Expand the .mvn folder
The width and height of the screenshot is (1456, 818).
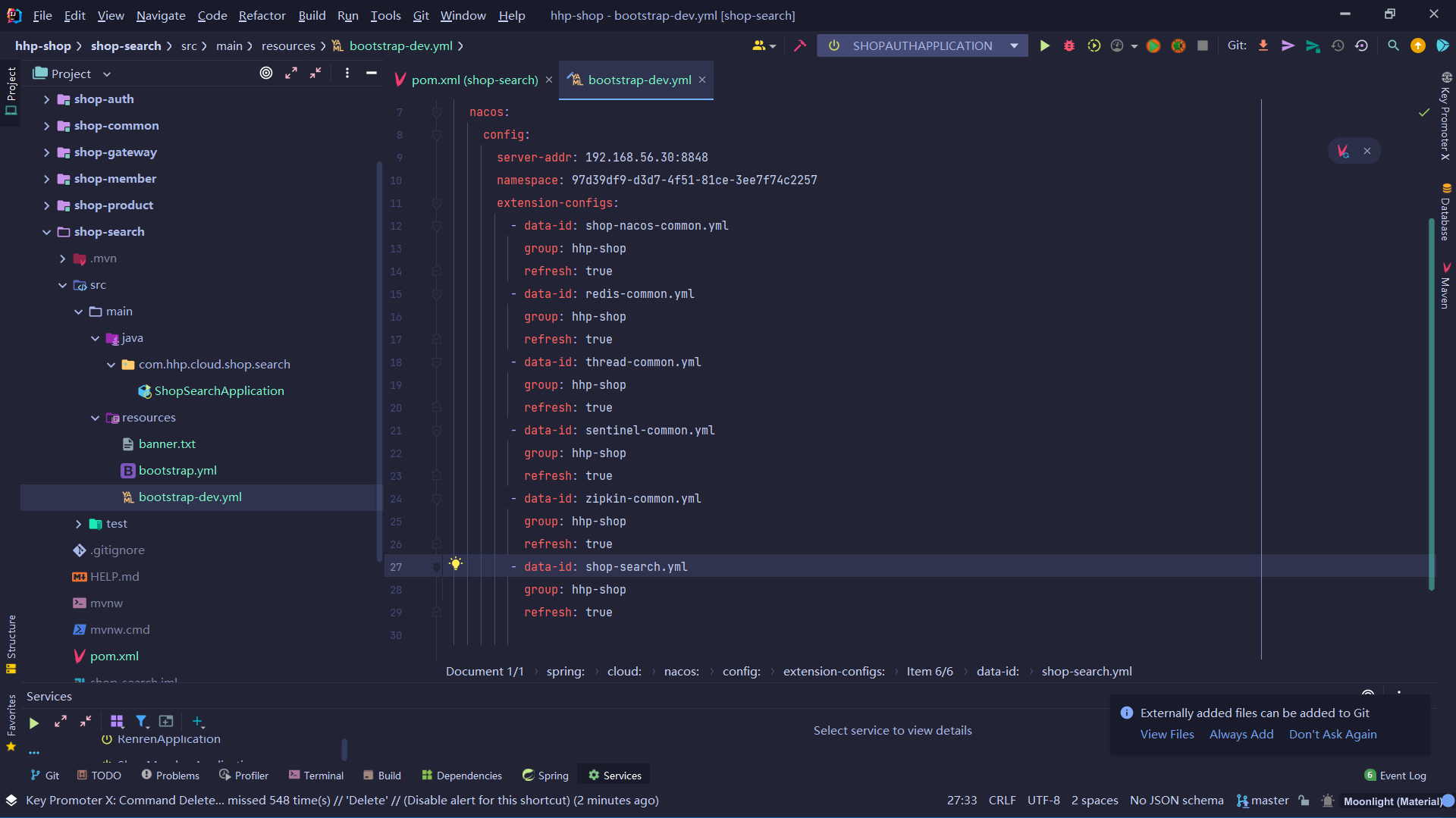click(x=62, y=259)
